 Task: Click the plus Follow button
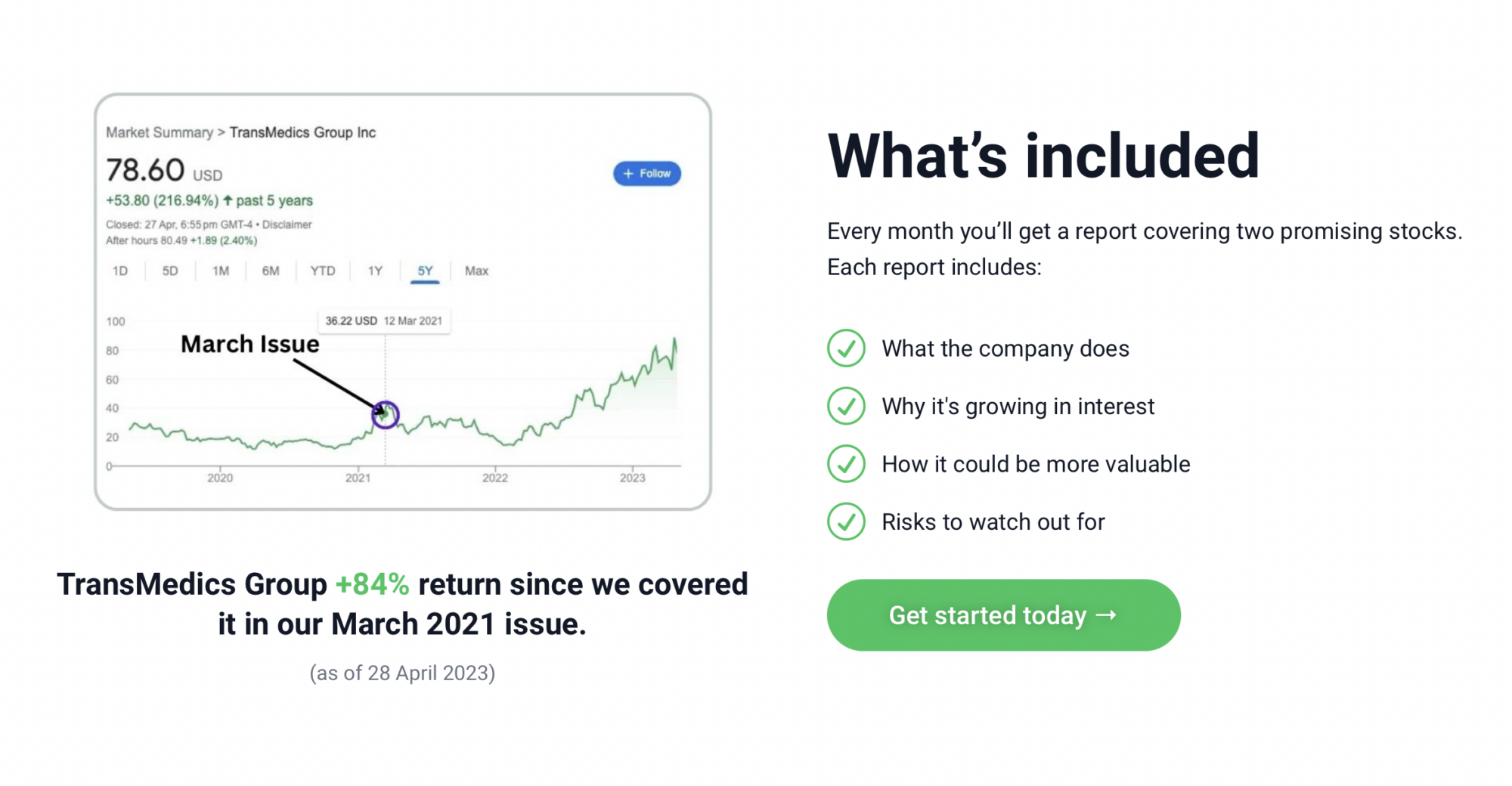click(x=647, y=174)
